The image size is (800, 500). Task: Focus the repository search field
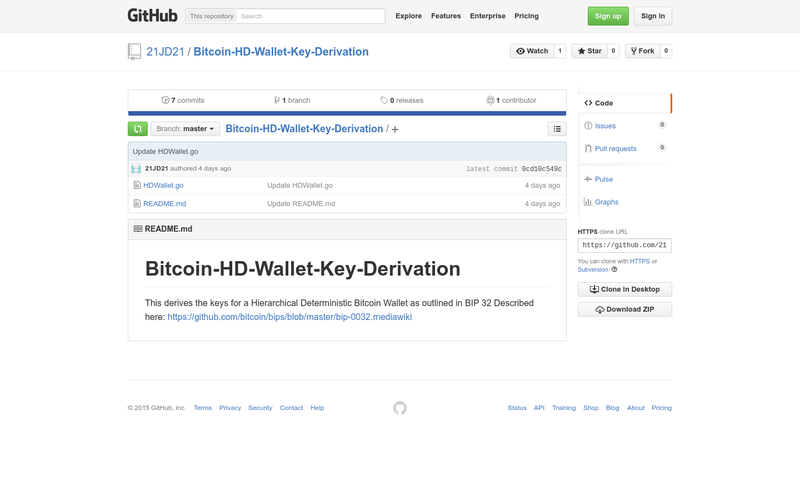point(311,16)
